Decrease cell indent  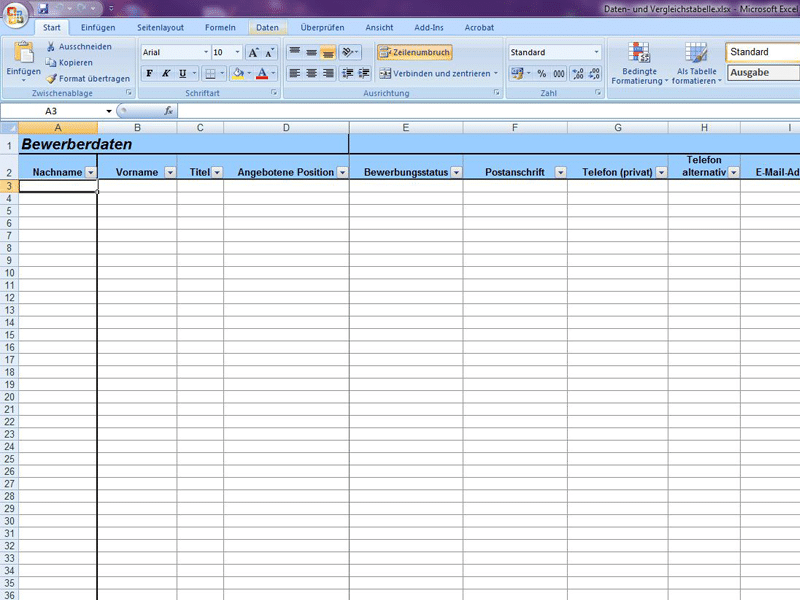click(347, 73)
